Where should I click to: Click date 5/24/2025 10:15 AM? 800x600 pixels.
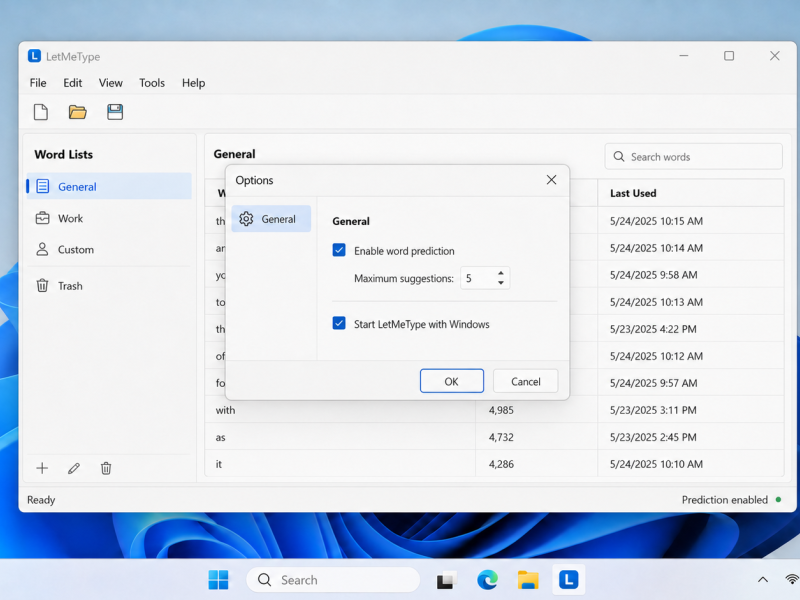point(656,221)
